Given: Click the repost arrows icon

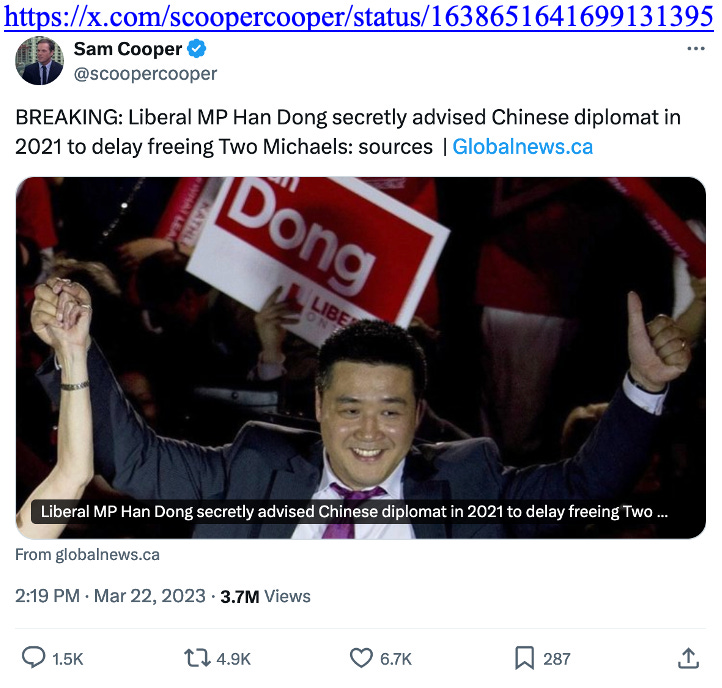Looking at the screenshot, I should (197, 658).
